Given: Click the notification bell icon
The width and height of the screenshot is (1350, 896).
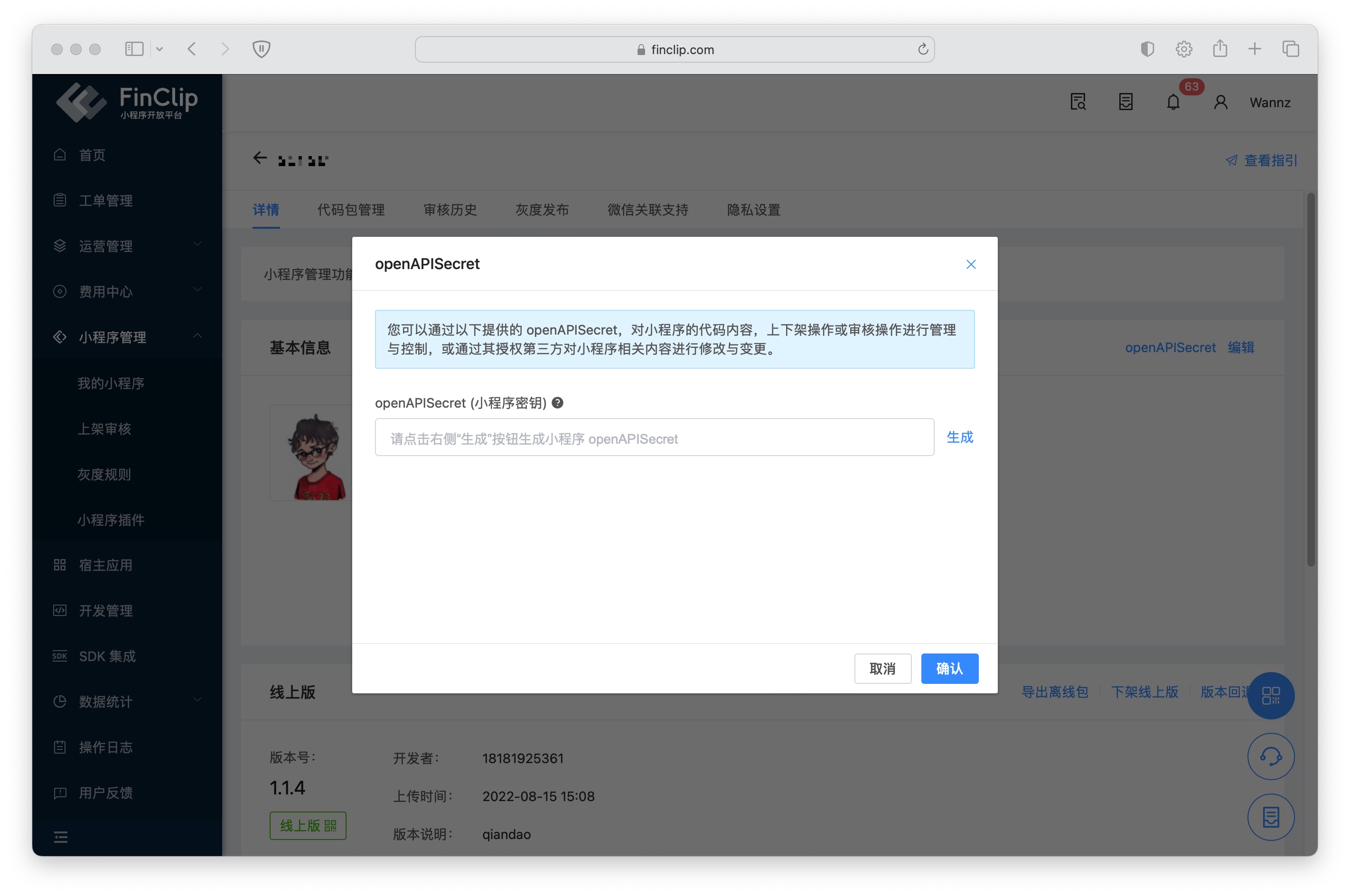Looking at the screenshot, I should click(1173, 103).
